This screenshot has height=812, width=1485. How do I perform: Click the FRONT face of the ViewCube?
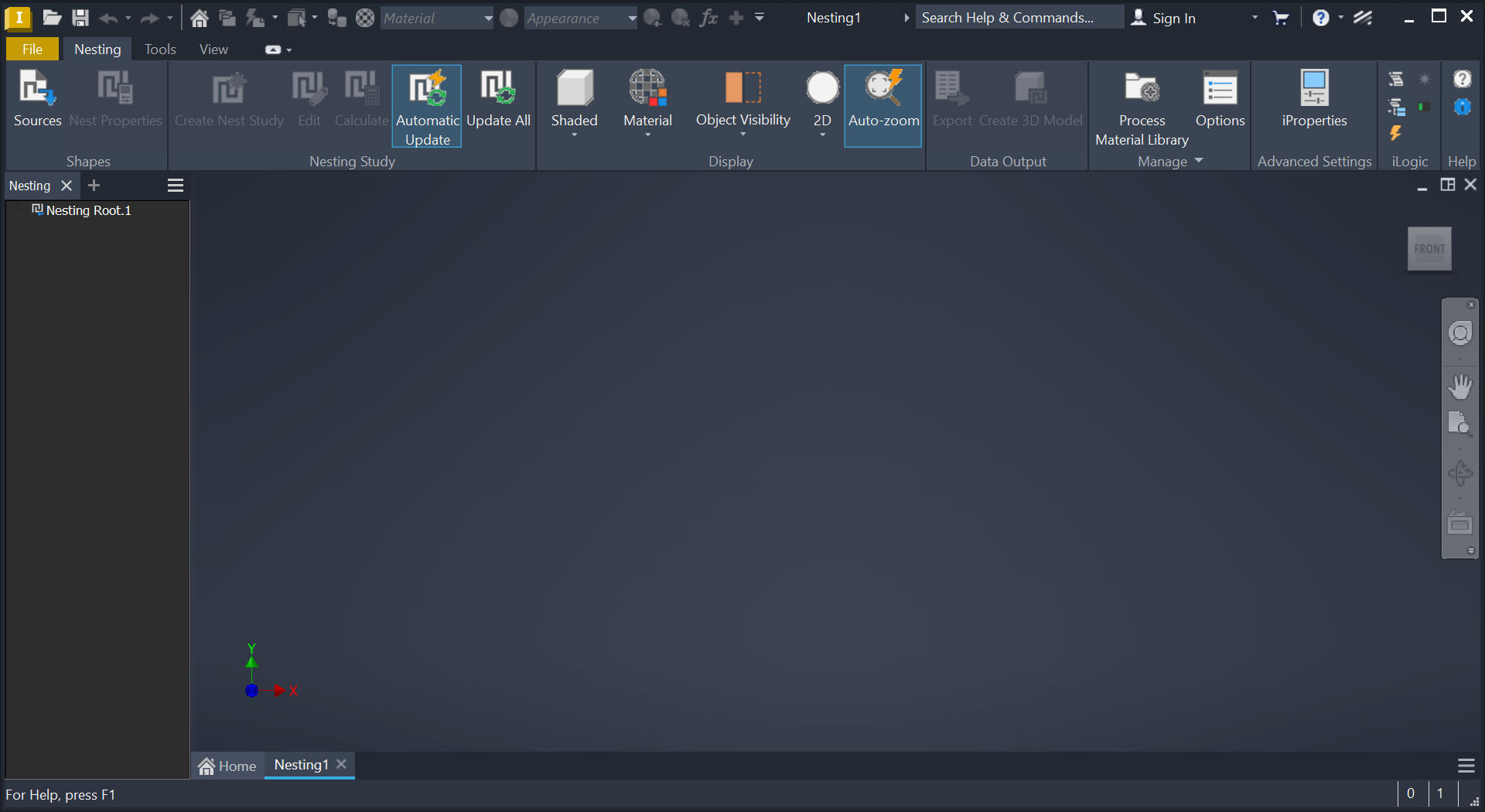point(1429,249)
